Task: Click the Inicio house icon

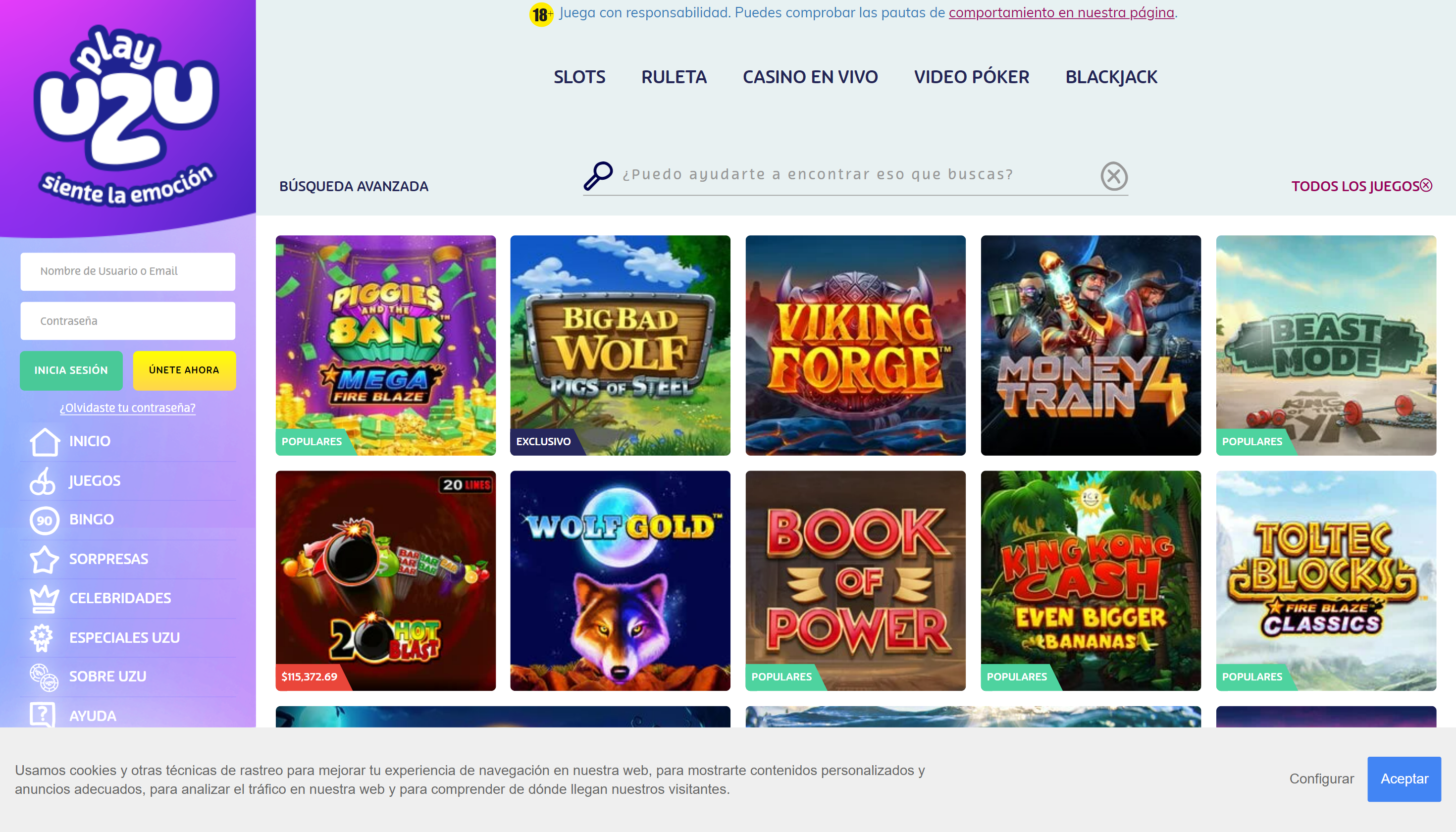Action: (45, 441)
